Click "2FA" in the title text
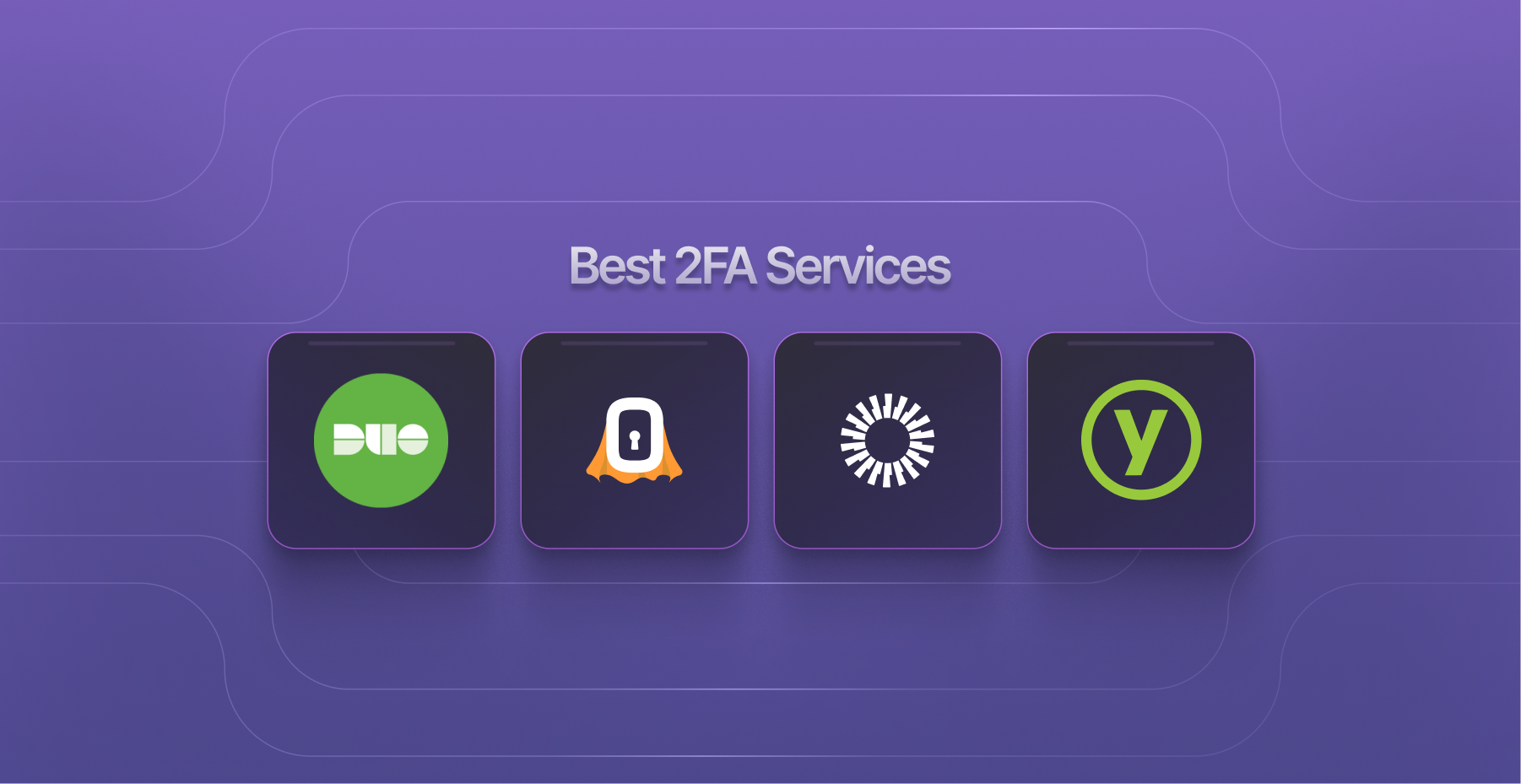1521x784 pixels. 716,267
